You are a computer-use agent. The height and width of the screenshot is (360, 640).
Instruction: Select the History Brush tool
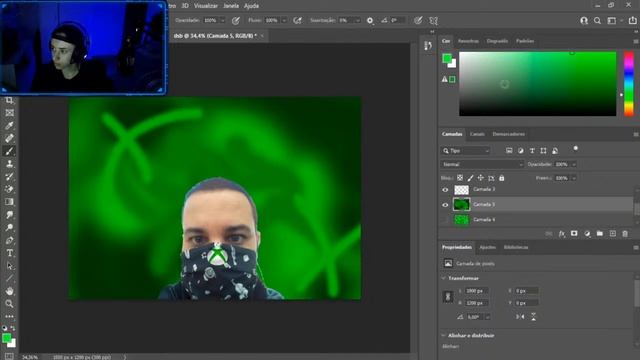(x=9, y=176)
